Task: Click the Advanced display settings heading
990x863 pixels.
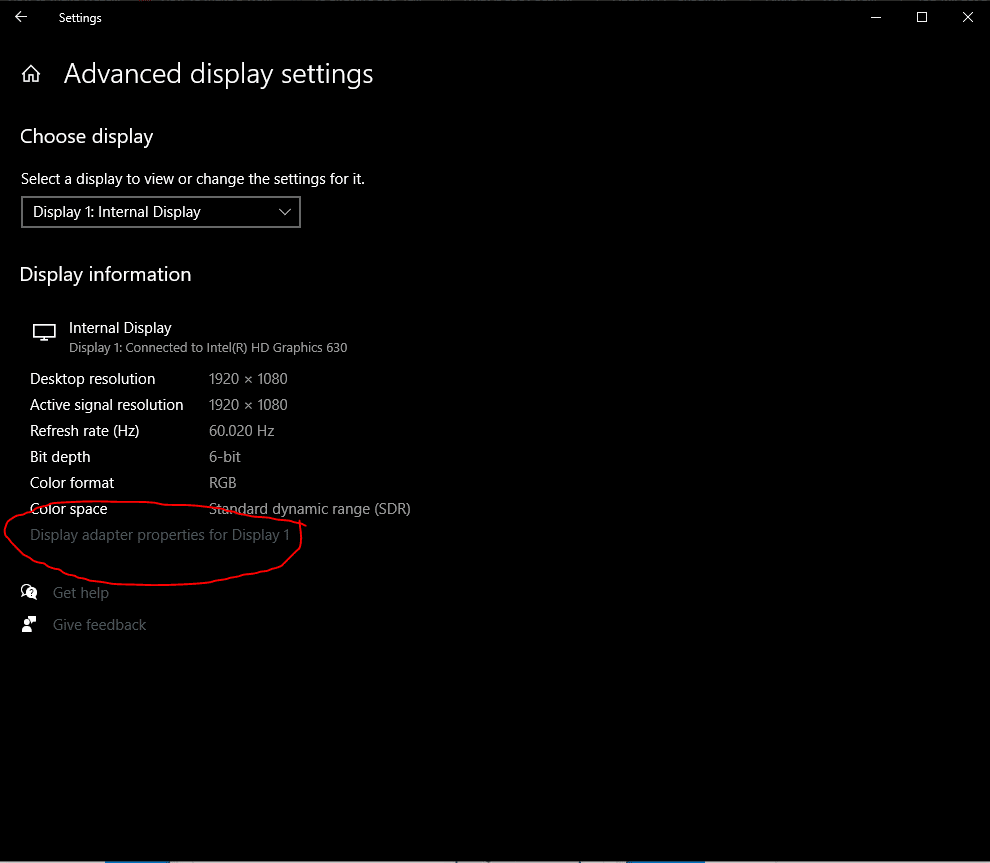Action: tap(218, 74)
